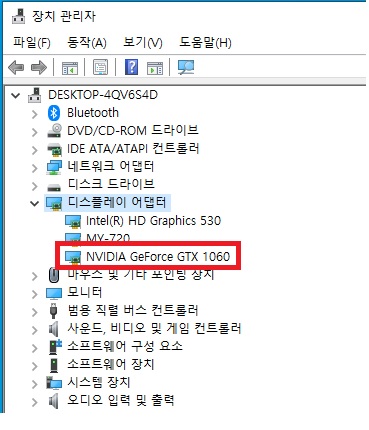Click the mouse pointing devices icon
The width and height of the screenshot is (369, 430).
point(54,275)
